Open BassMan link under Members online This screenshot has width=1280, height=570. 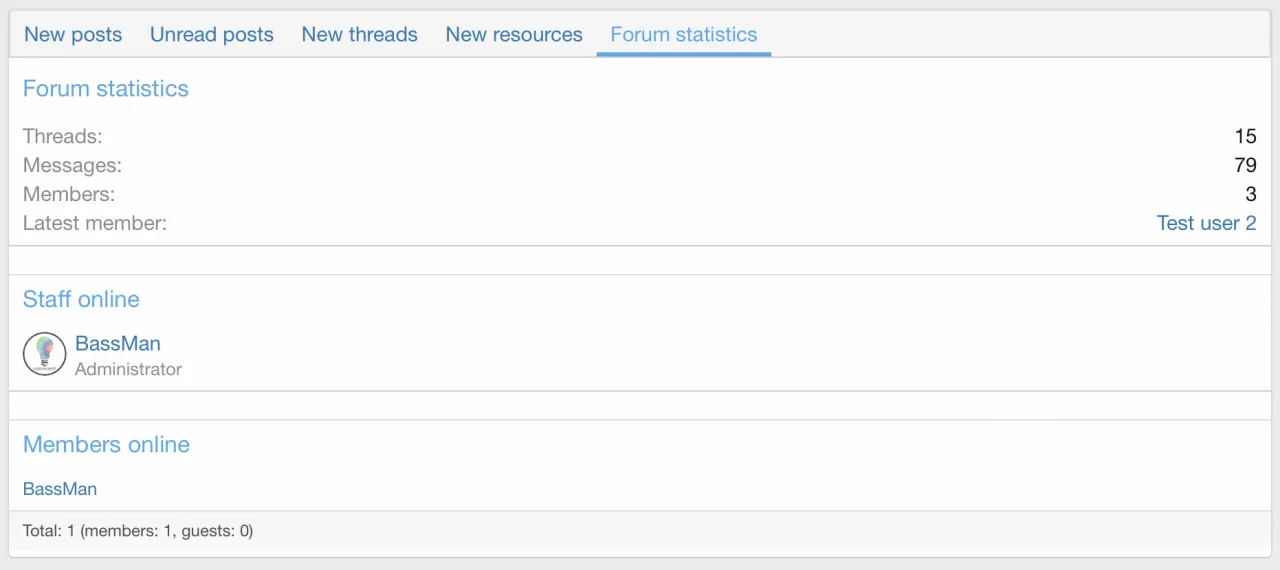click(60, 489)
